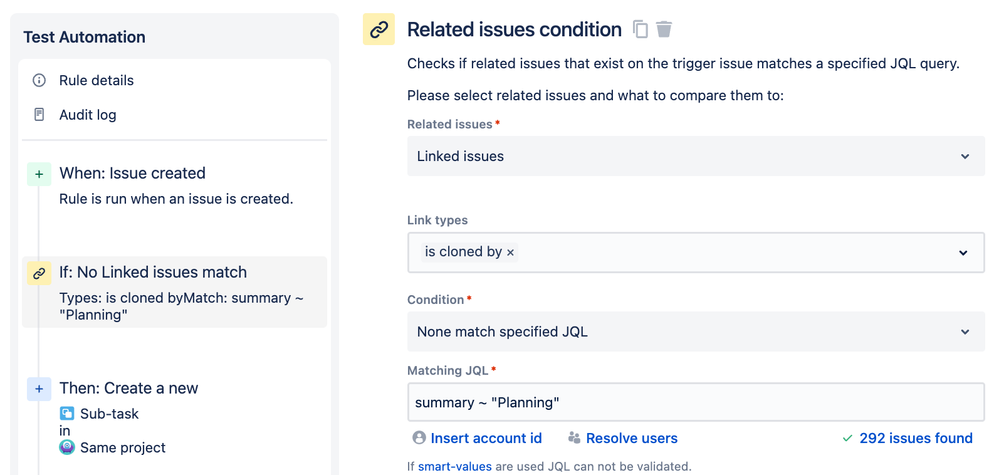Image resolution: width=999 pixels, height=475 pixels.
Task: Click the large link icon beside heading
Action: pos(379,30)
